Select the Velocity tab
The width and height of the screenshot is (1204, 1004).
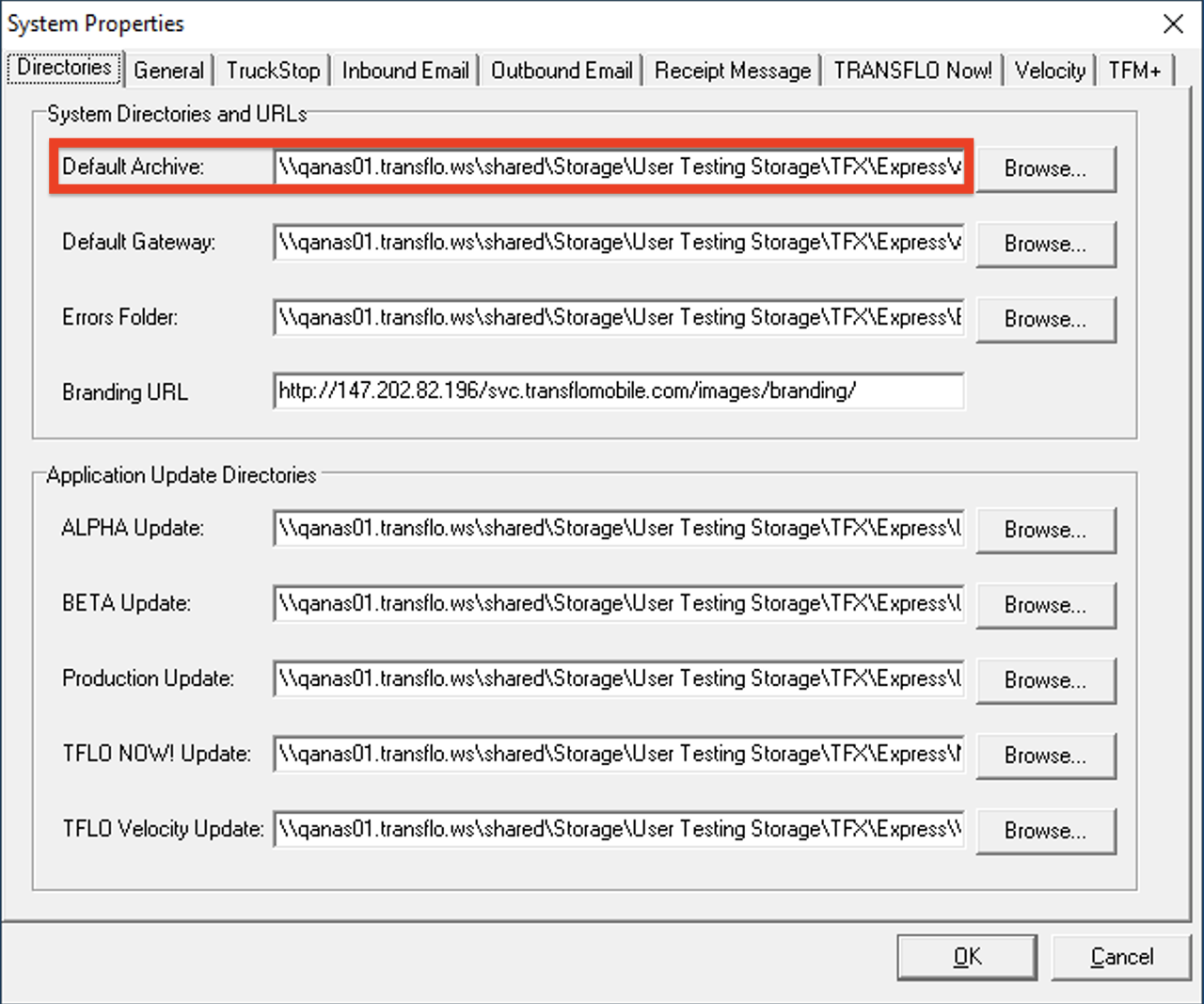point(1050,71)
